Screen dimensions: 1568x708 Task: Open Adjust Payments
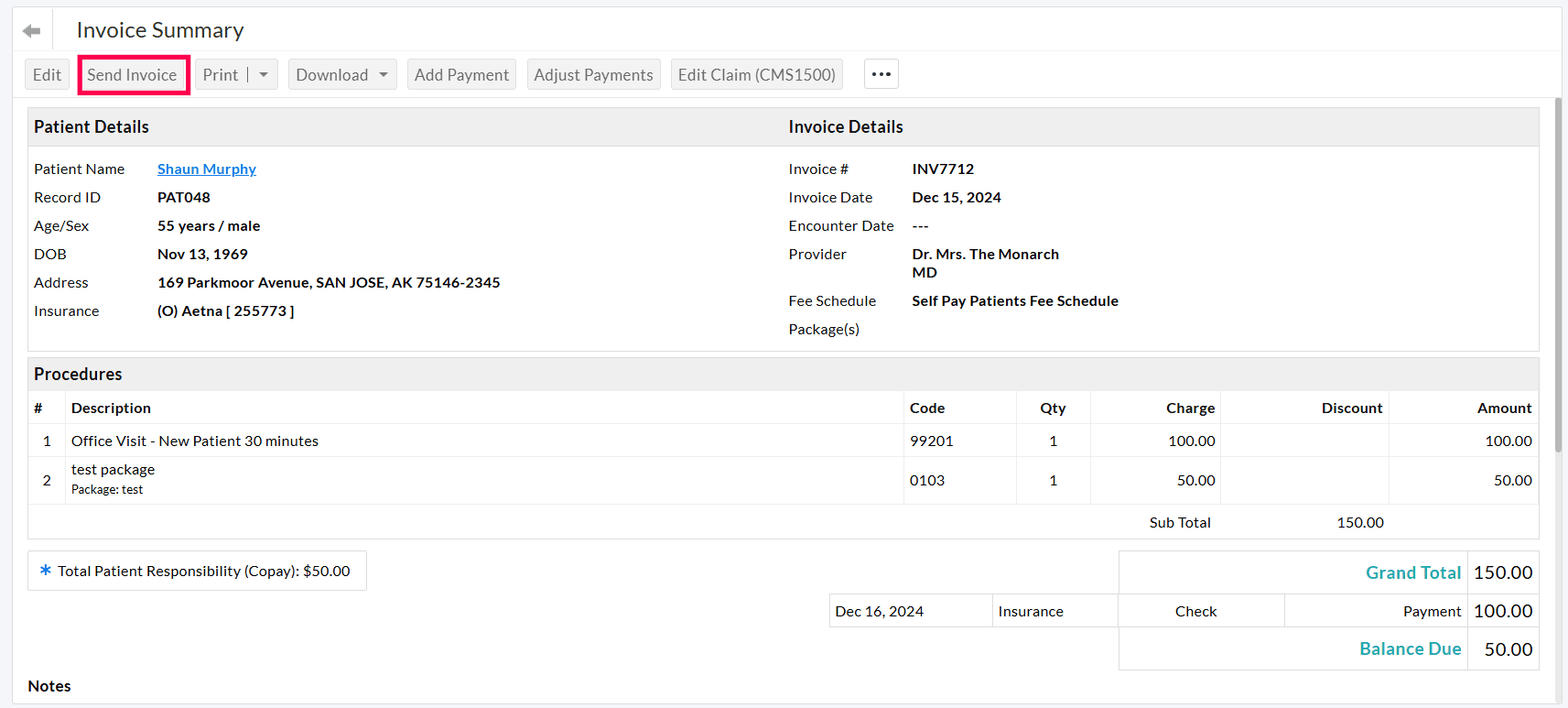[x=593, y=75]
